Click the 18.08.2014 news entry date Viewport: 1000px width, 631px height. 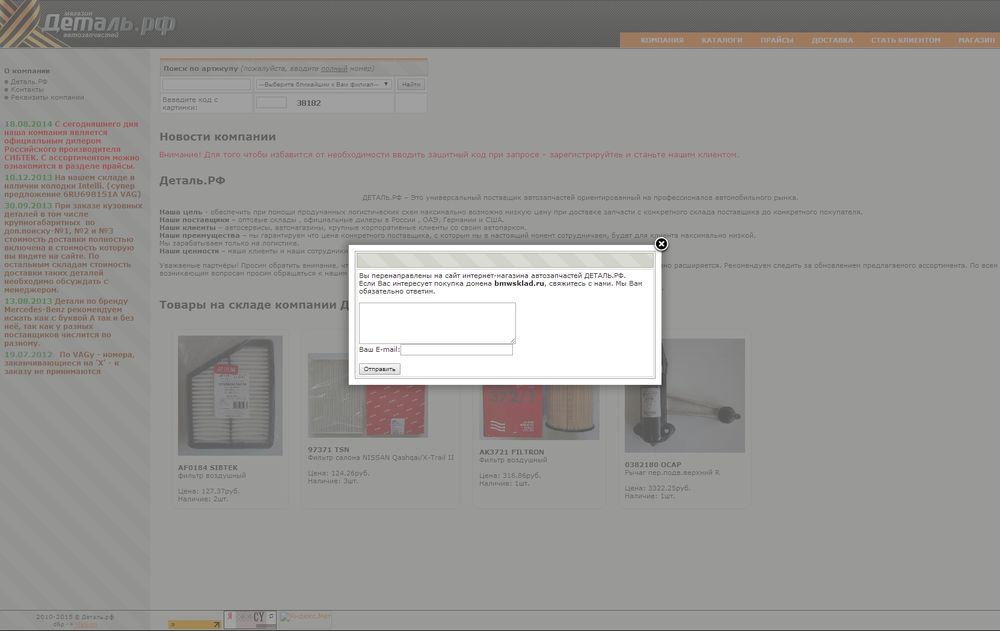28,124
